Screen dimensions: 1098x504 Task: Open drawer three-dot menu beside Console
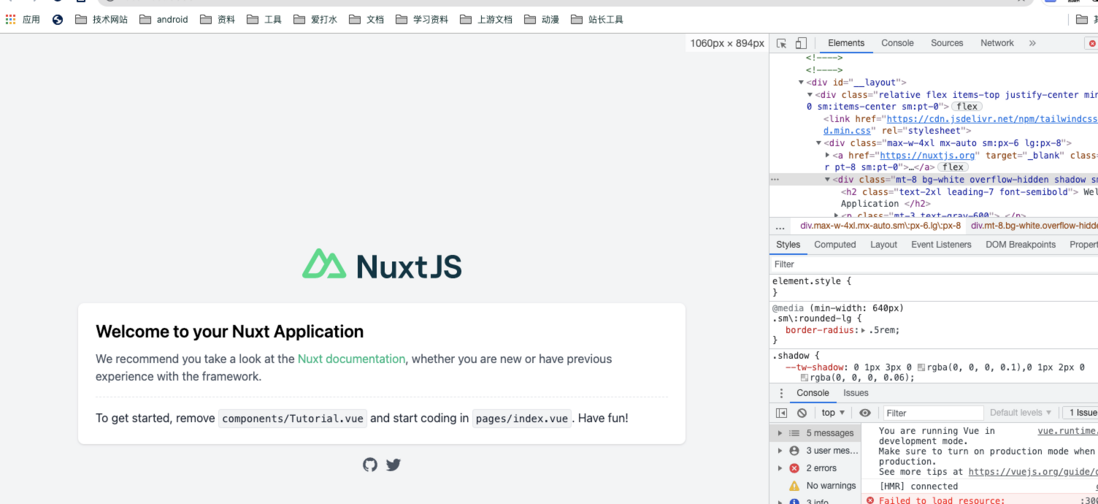click(781, 393)
